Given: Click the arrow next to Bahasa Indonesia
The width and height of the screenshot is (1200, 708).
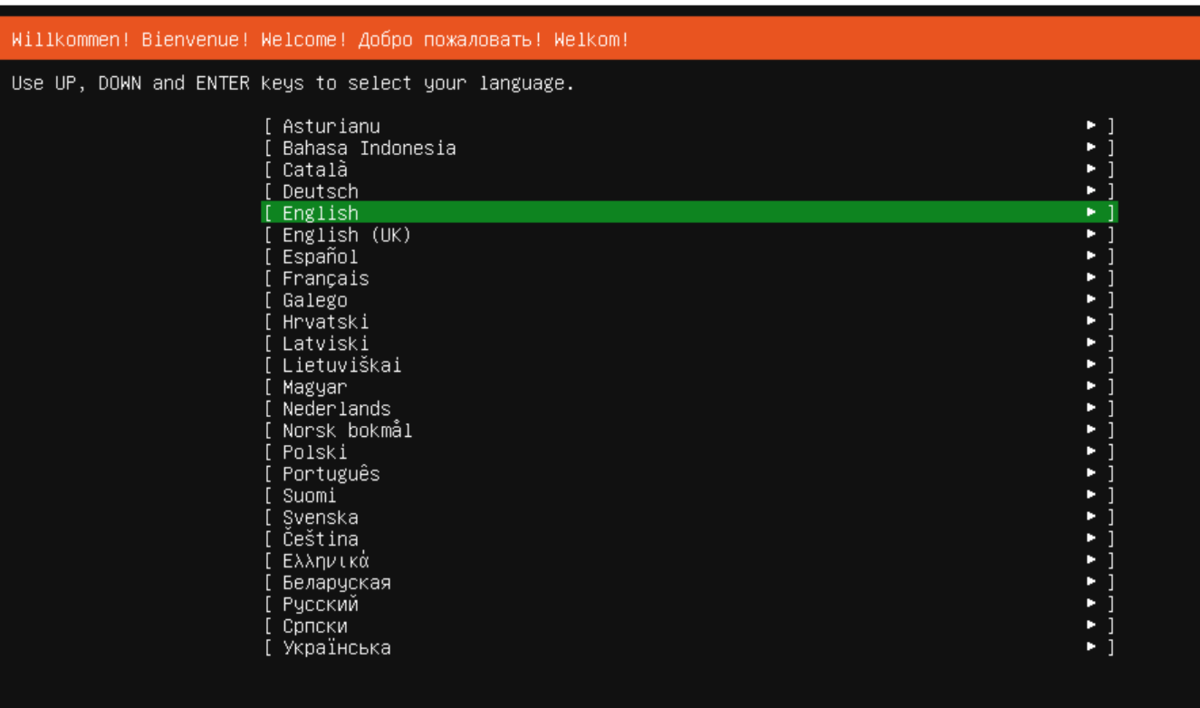Looking at the screenshot, I should pos(1092,148).
